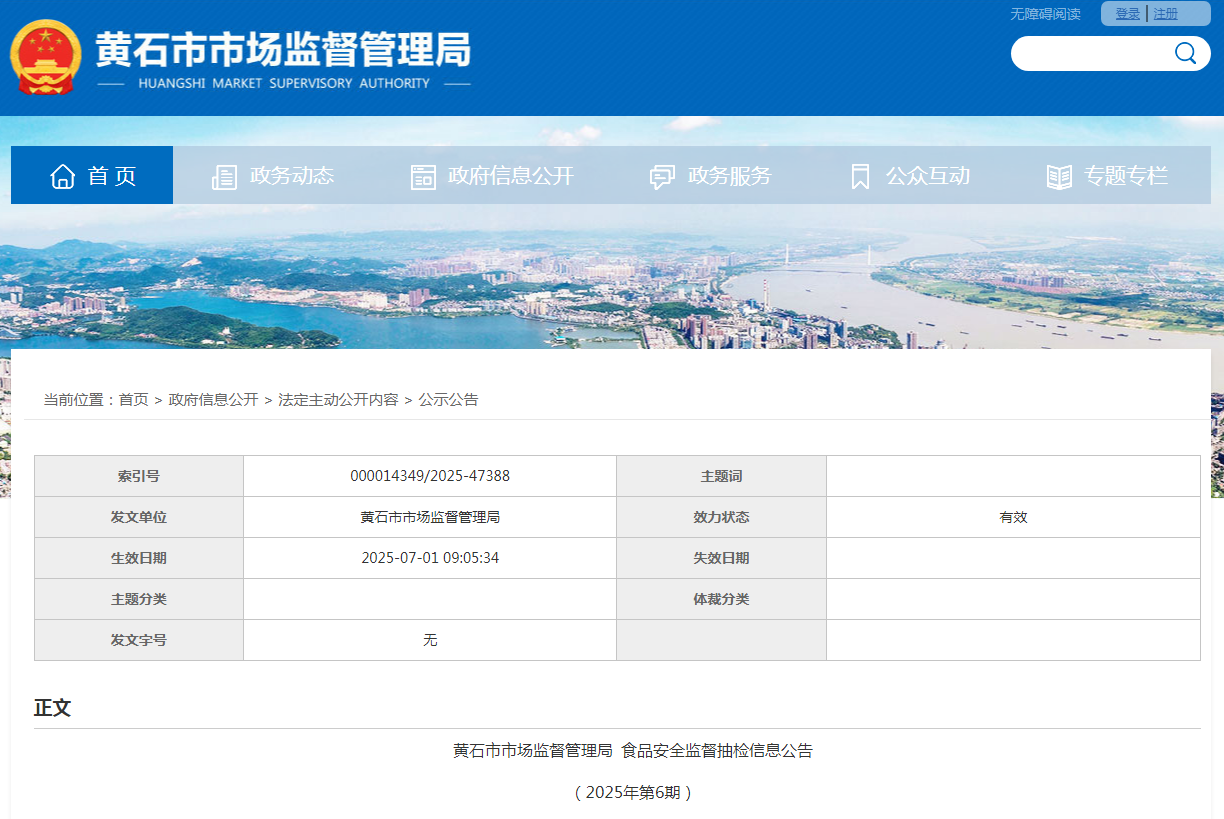Click the 主题词 label cell
This screenshot has height=819, width=1224.
point(722,476)
